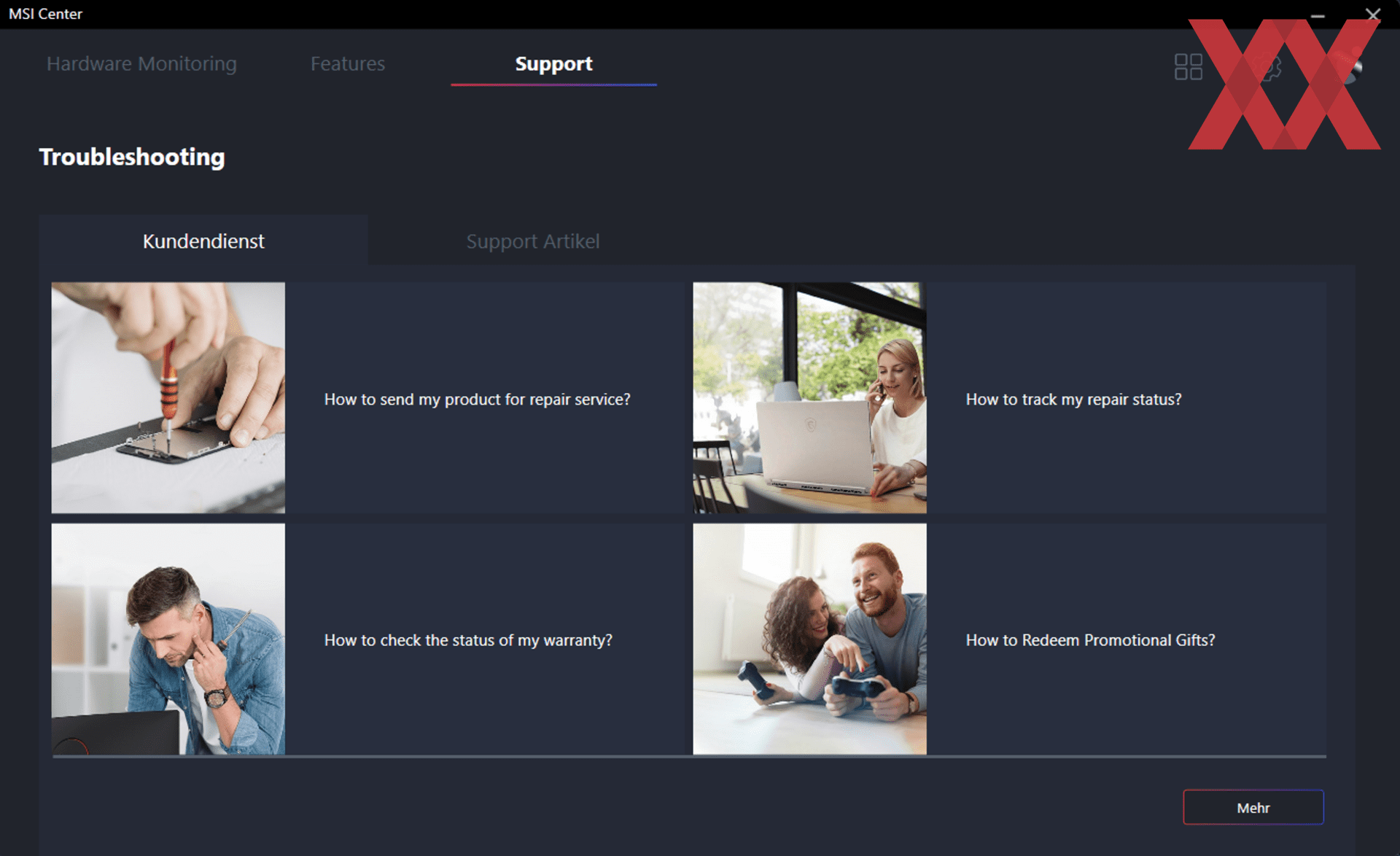Open settings via the gear icon
This screenshot has width=1400, height=856.
point(1269,67)
